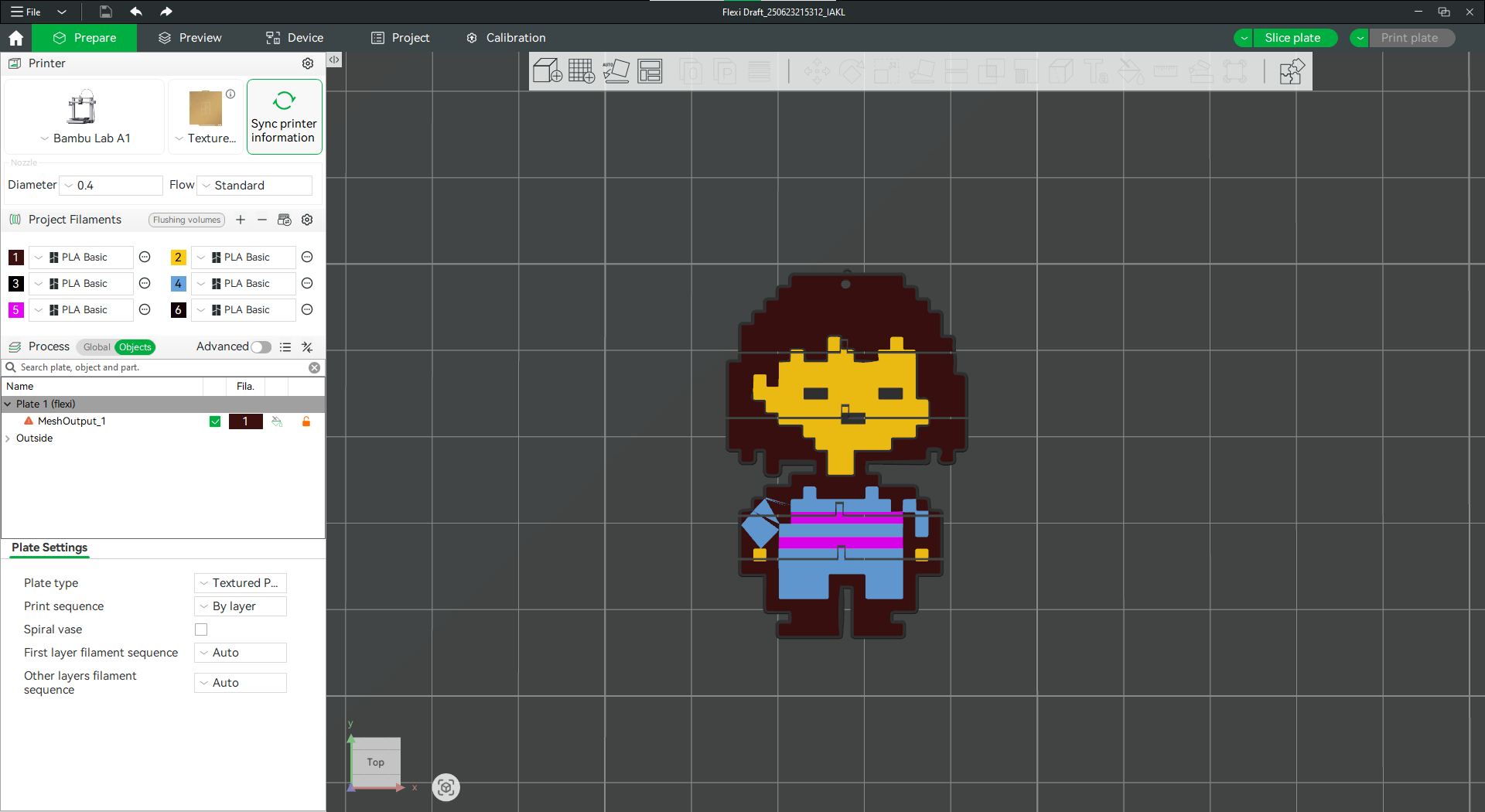Screen dimensions: 1485x812
Task: Open the Print sequence dropdown
Action: tap(241, 606)
